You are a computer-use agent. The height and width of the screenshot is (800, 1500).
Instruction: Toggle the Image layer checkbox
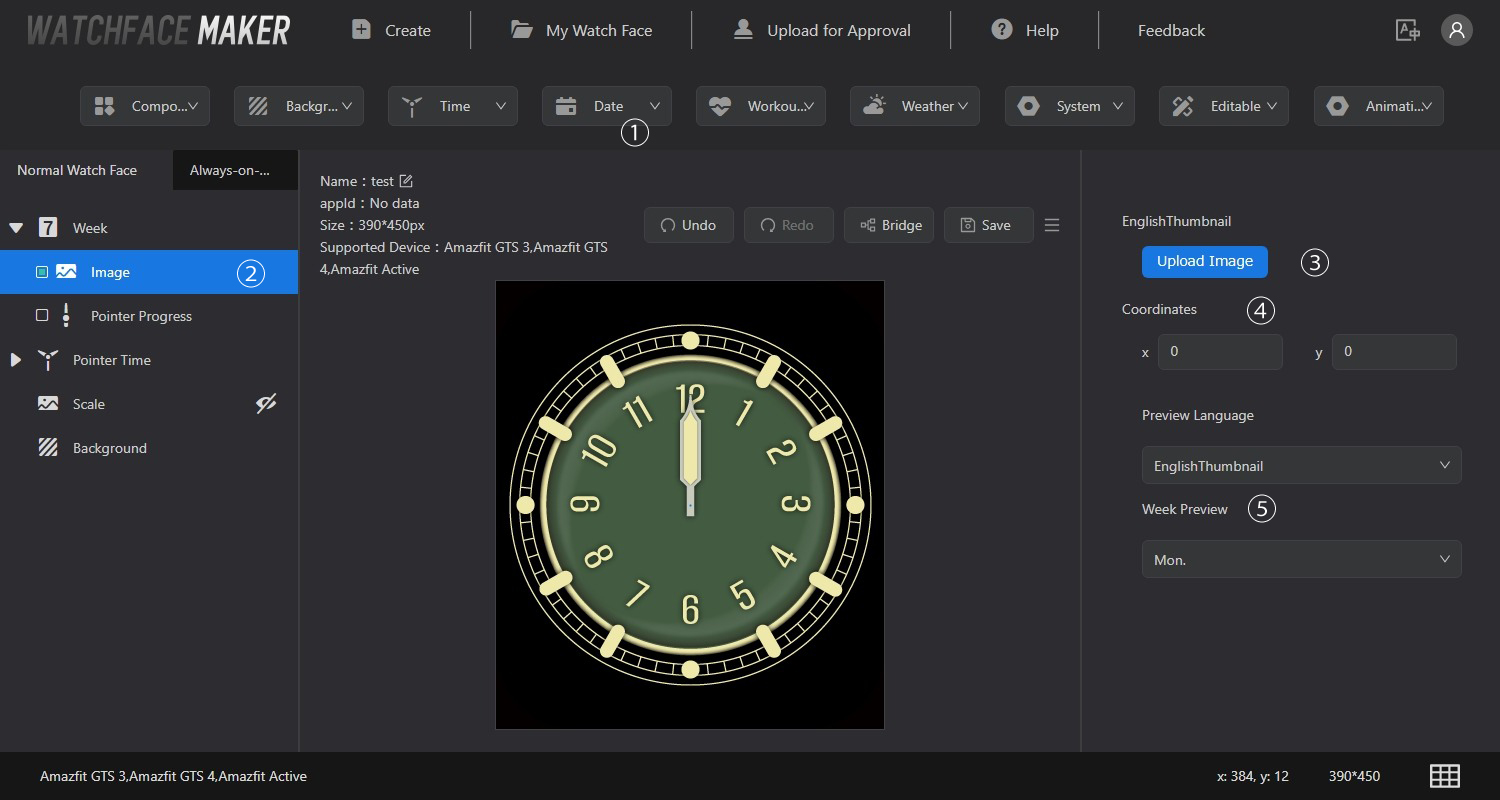(42, 272)
